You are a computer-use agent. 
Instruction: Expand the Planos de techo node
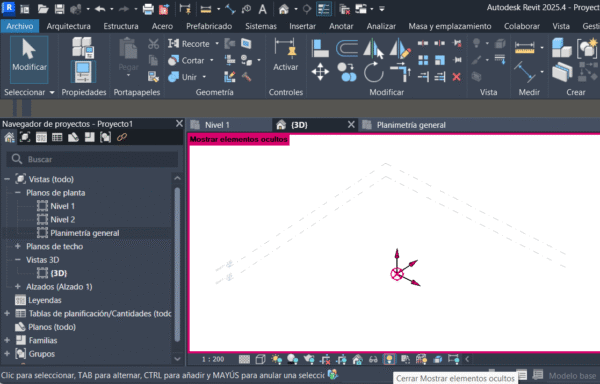pos(18,246)
